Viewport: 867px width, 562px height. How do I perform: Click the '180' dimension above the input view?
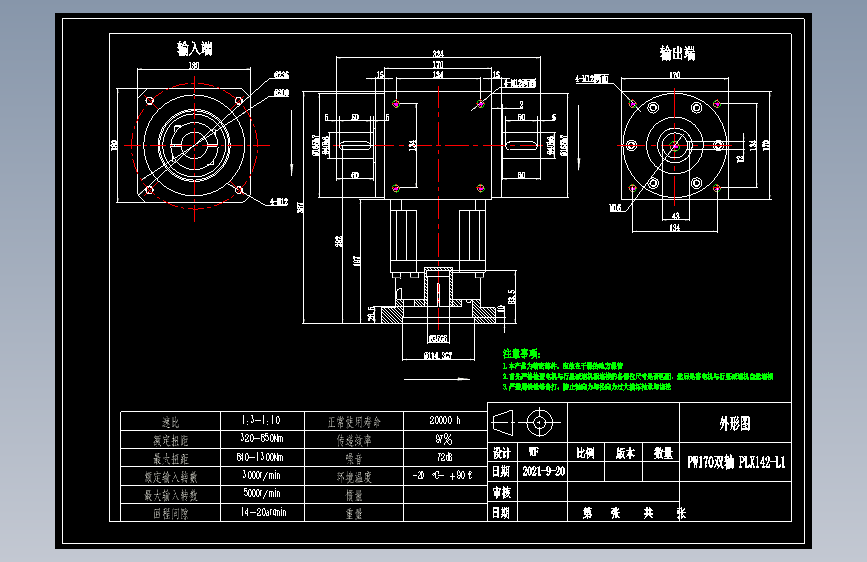[194, 65]
